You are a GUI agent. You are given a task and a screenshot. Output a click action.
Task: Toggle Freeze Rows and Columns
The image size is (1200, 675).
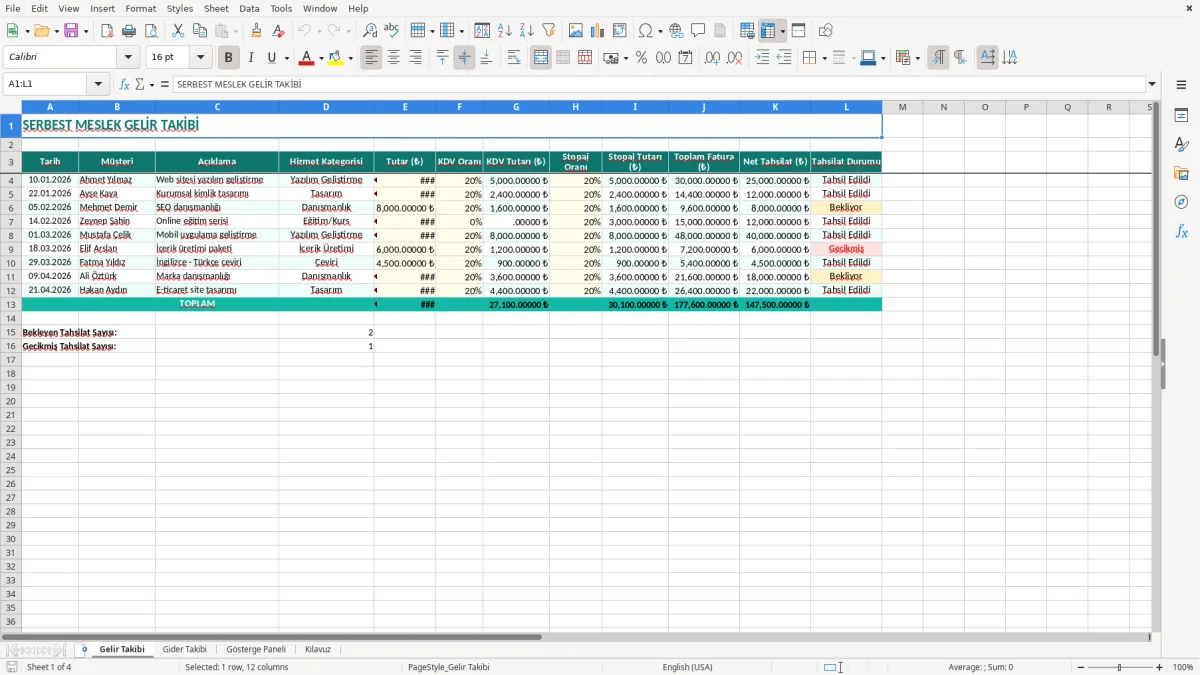point(768,31)
